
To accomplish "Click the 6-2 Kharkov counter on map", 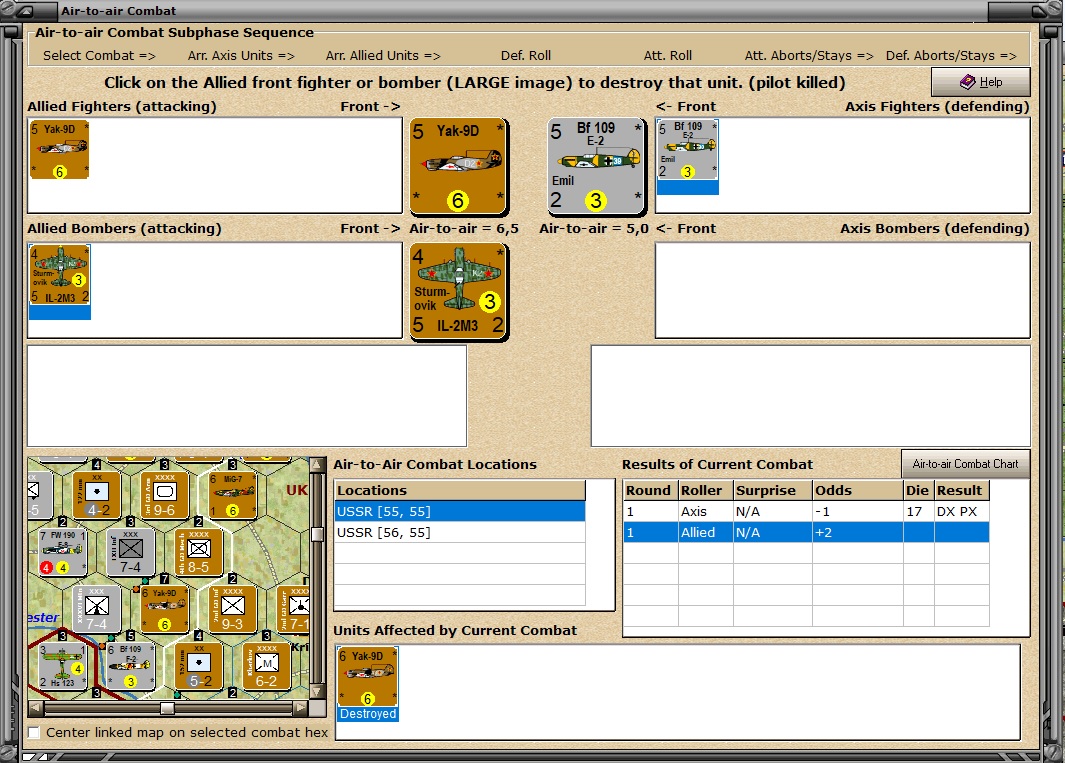I will (x=266, y=667).
